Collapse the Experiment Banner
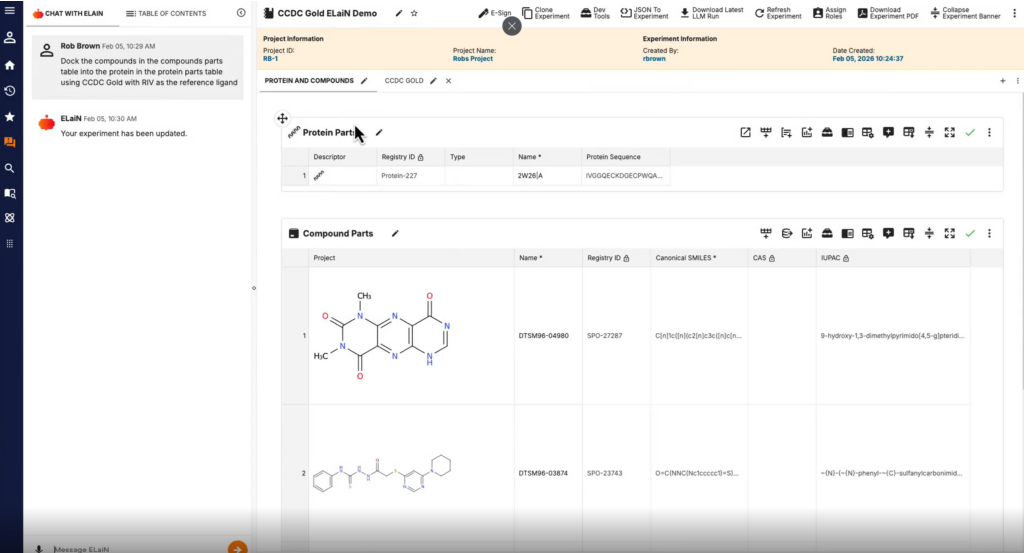The image size is (1030, 553). 964,14
